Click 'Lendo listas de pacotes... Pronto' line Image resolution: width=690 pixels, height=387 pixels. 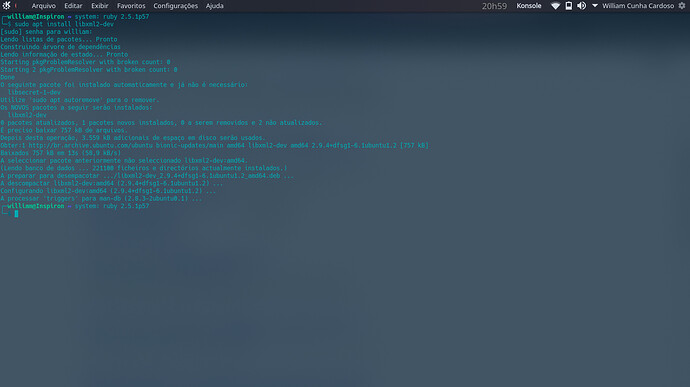tap(59, 39)
